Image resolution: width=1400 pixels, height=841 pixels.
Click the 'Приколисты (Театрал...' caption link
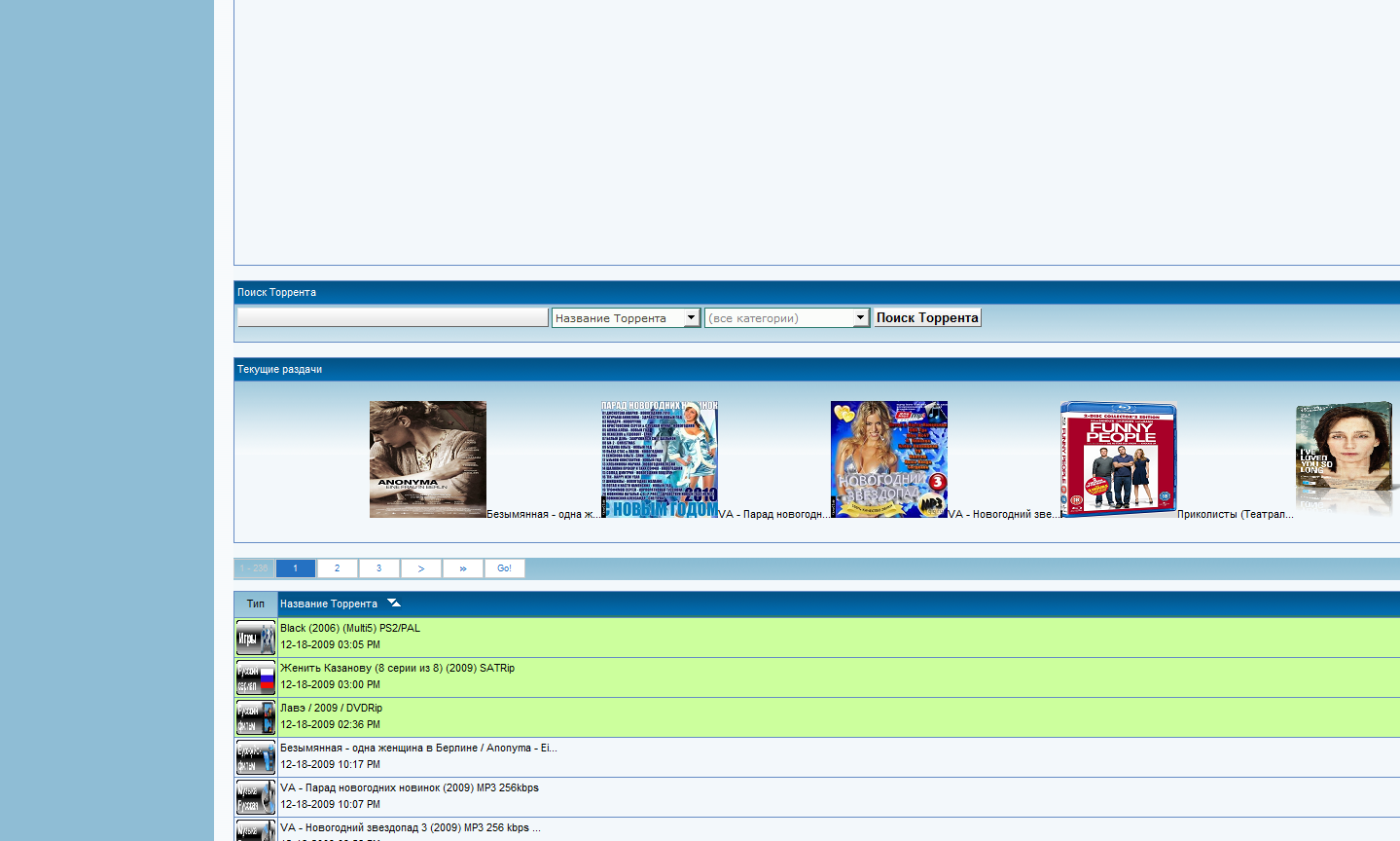point(1236,514)
